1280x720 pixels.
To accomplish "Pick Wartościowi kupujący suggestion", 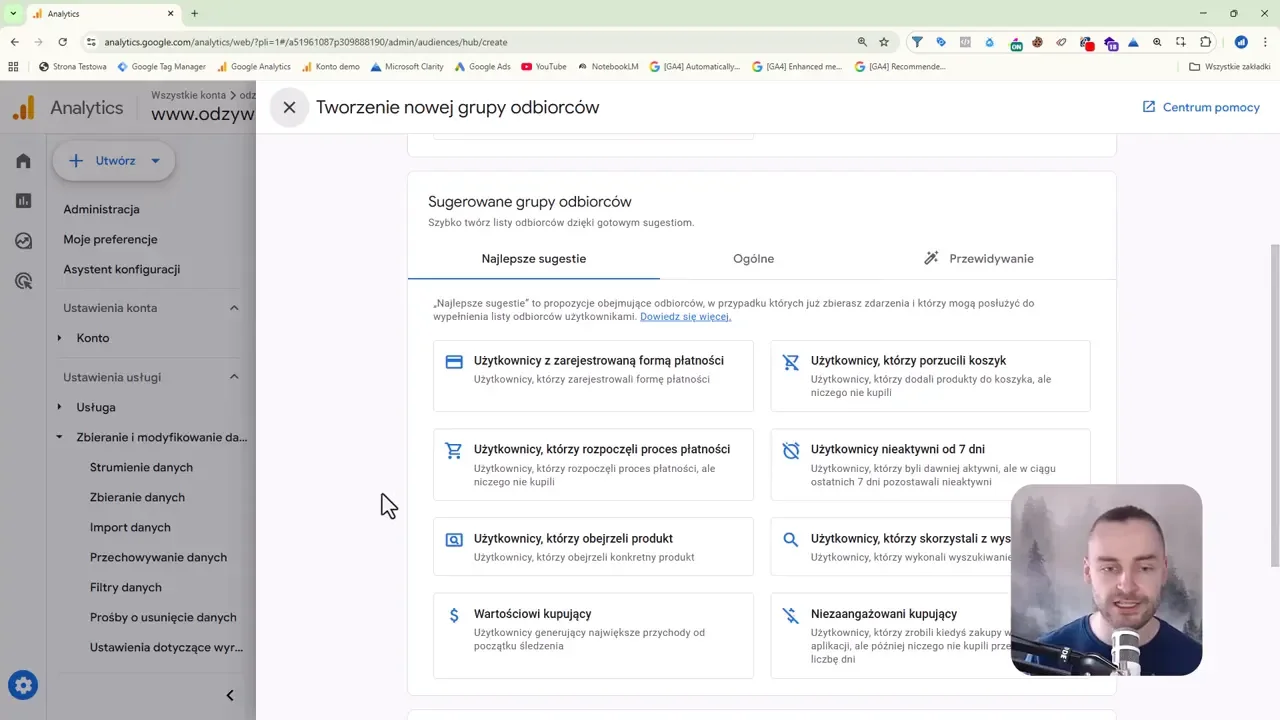I will (x=593, y=636).
